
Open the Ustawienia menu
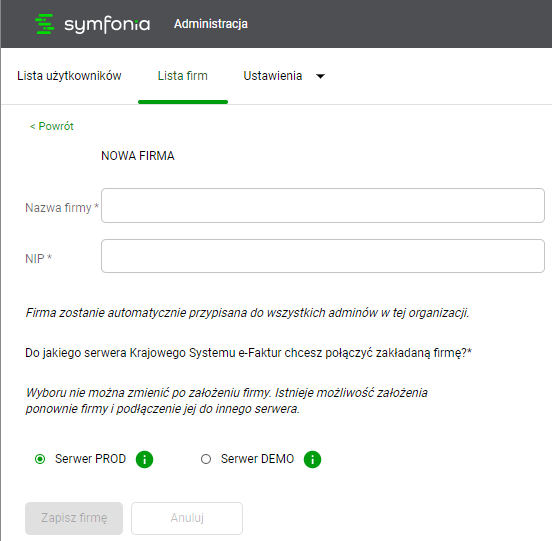click(x=273, y=76)
